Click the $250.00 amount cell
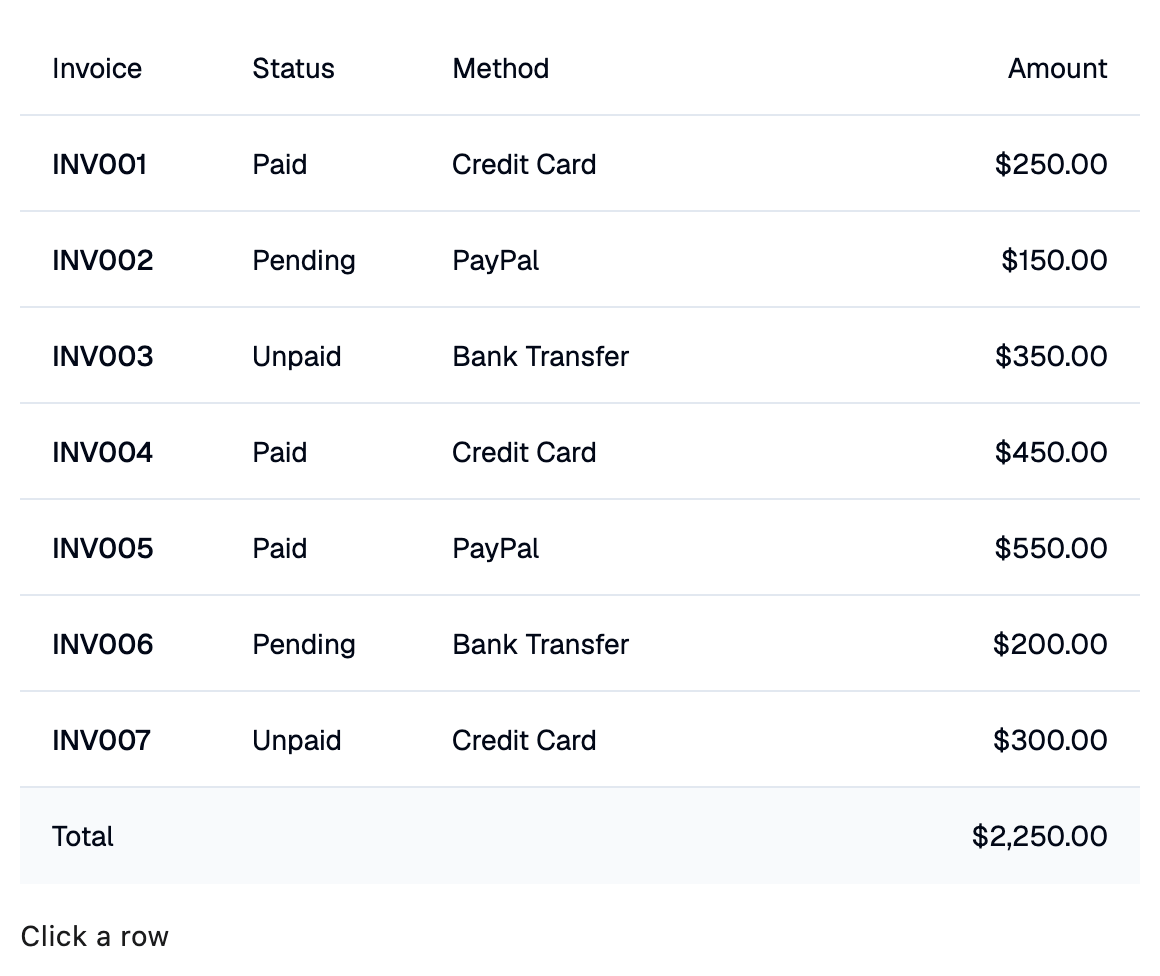This screenshot has height=976, width=1160. (x=1051, y=164)
